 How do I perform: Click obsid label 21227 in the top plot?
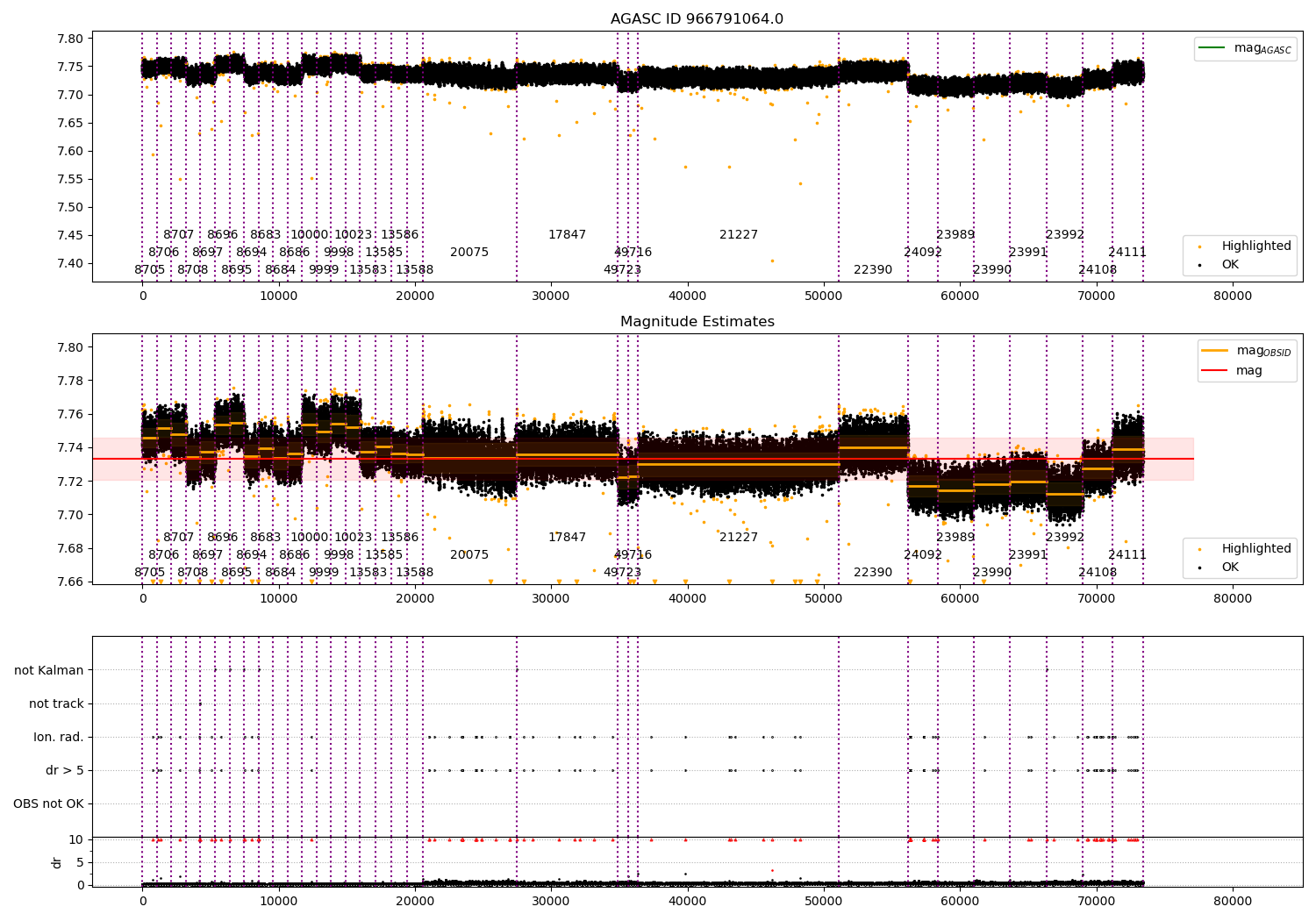click(739, 234)
